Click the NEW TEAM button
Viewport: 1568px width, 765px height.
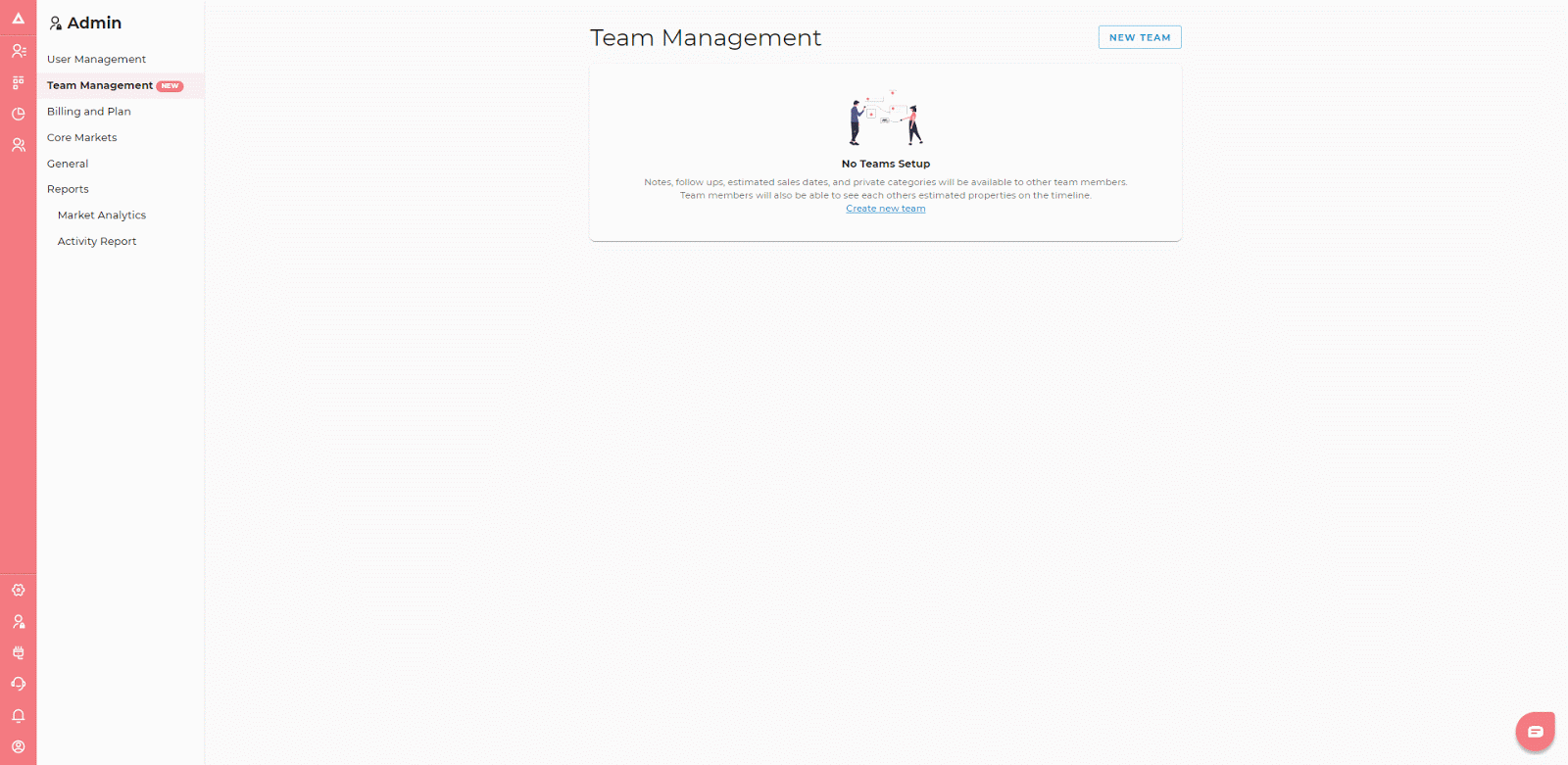1140,37
